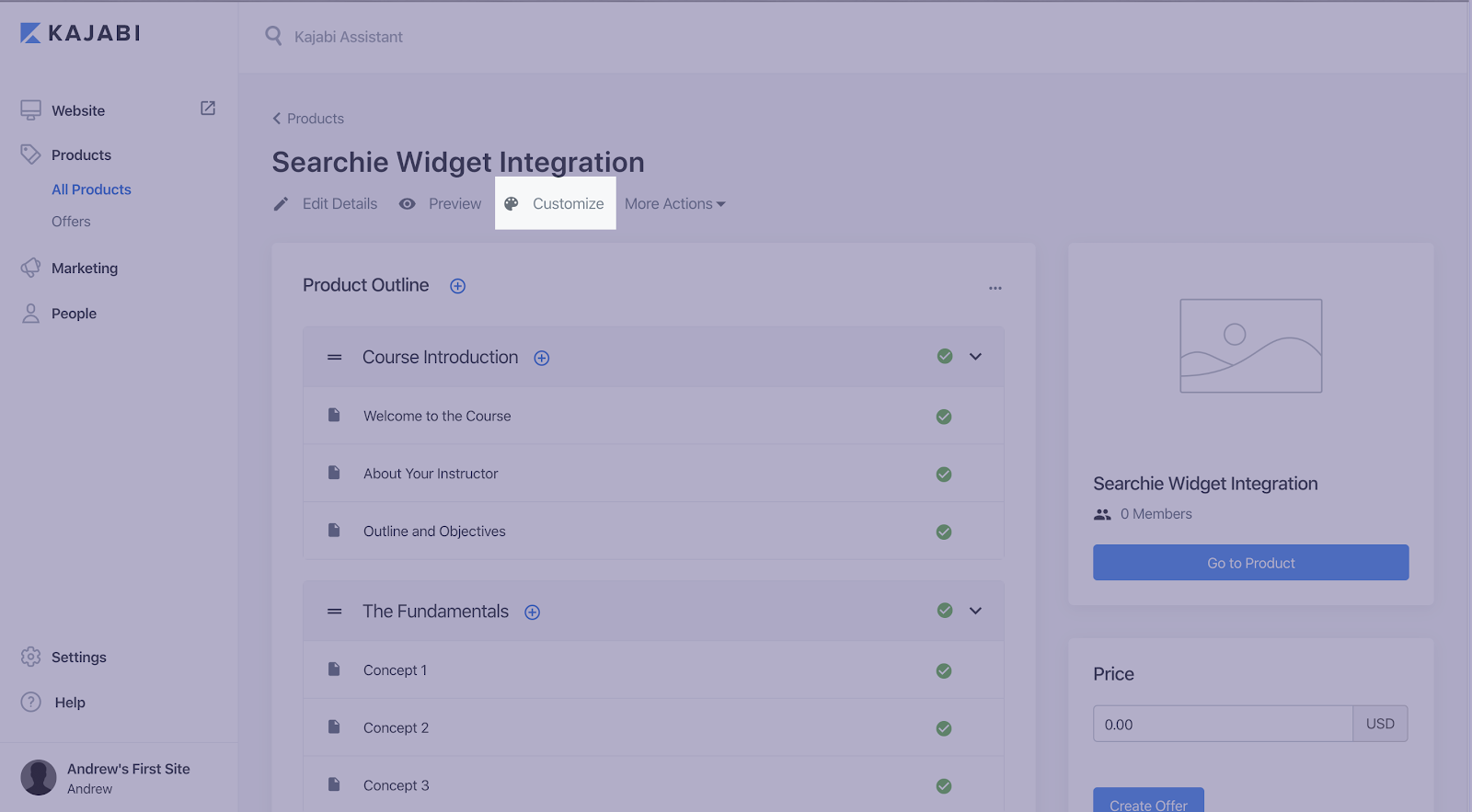1472x812 pixels.
Task: Click document icon for Outline and Objectives
Action: point(334,531)
